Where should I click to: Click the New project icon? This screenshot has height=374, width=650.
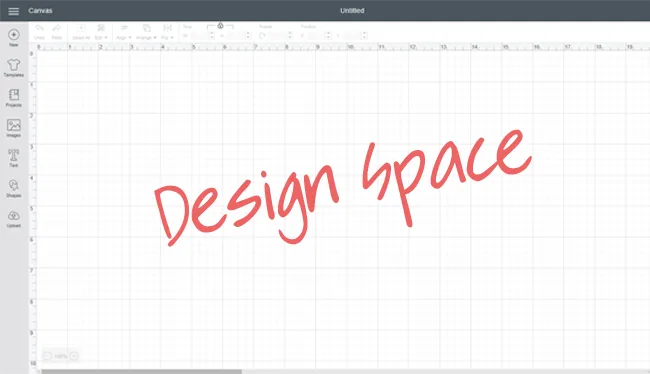[x=14, y=37]
